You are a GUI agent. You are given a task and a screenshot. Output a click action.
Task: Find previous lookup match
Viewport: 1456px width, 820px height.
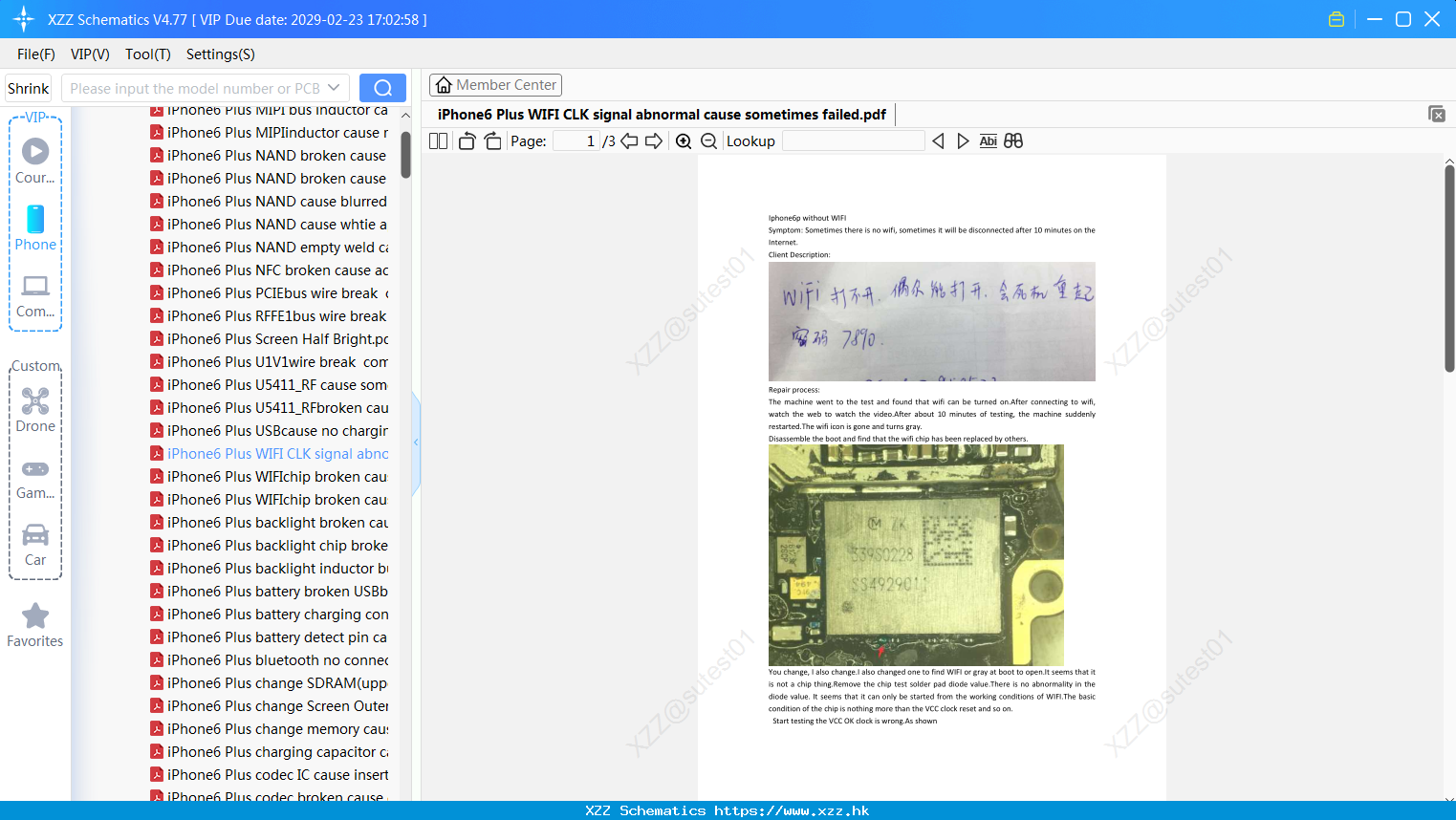(x=938, y=141)
